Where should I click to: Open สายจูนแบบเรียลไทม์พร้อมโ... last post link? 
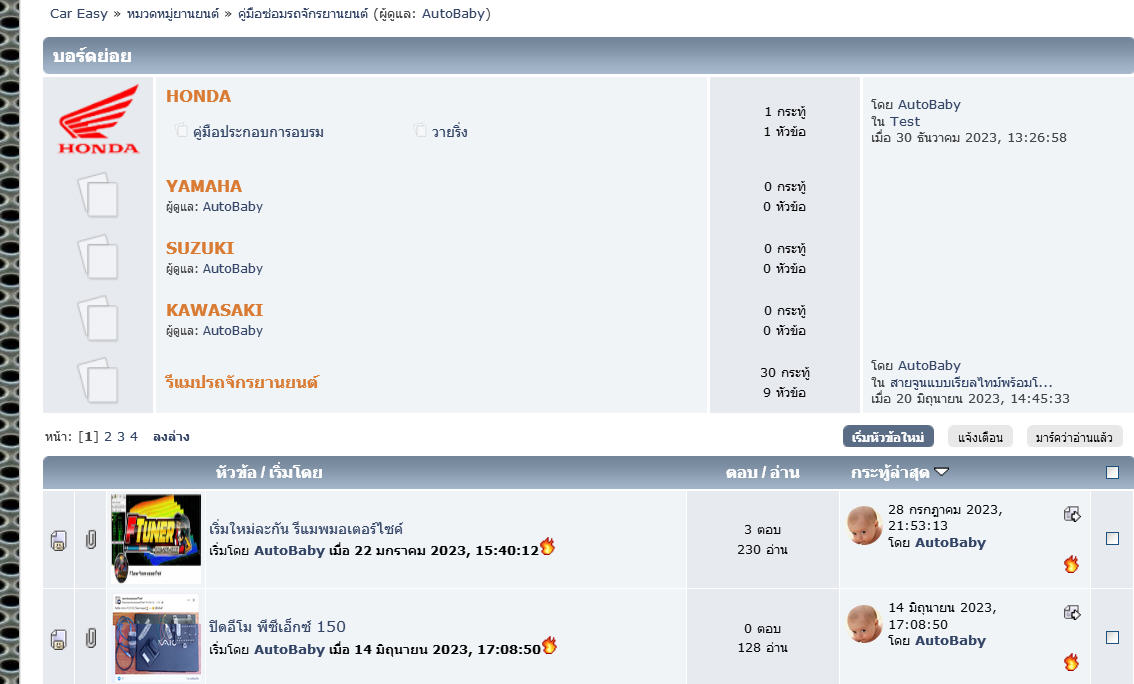tap(971, 382)
